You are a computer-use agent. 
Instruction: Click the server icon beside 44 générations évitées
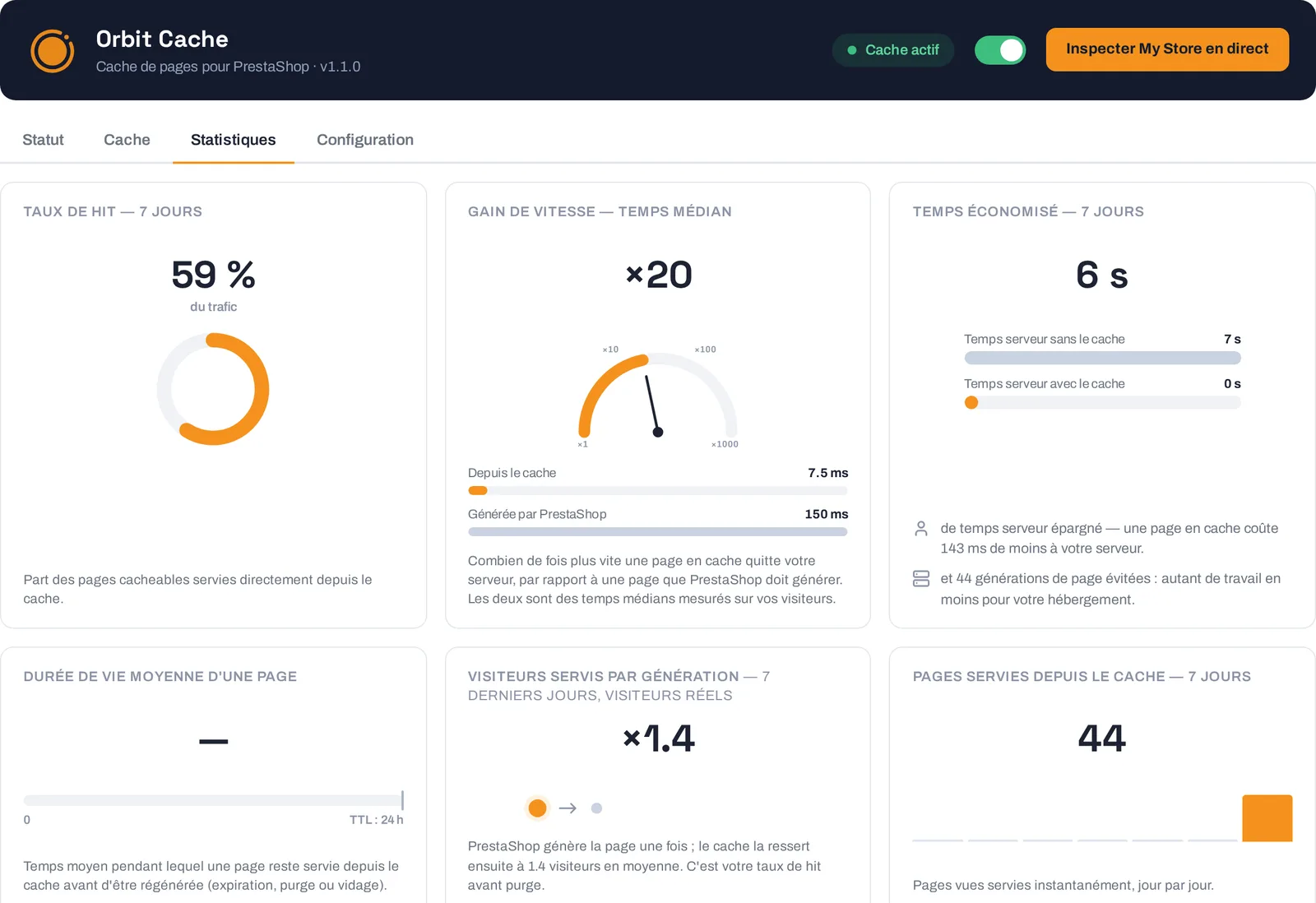tap(921, 579)
